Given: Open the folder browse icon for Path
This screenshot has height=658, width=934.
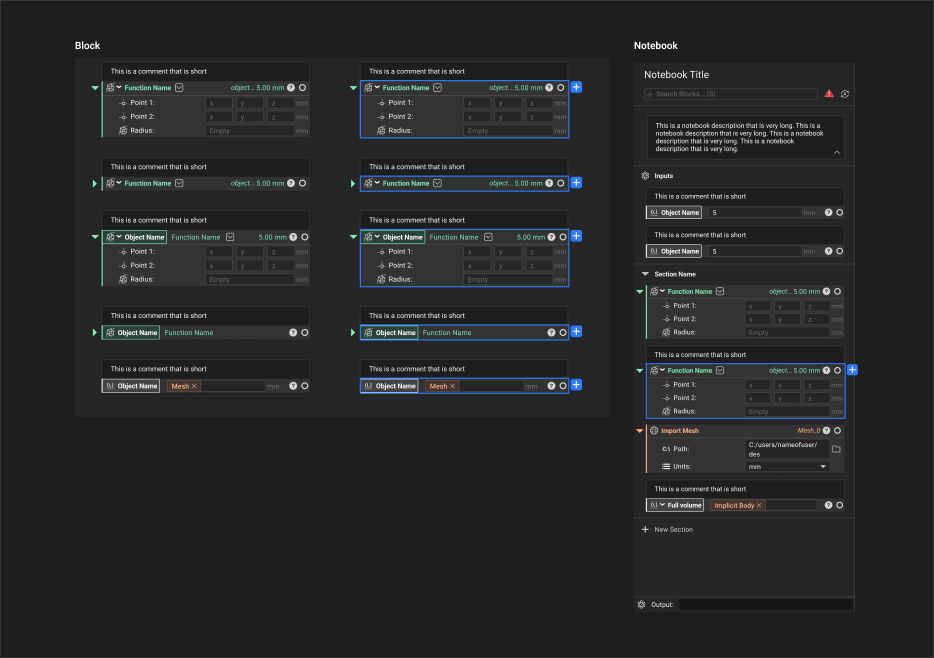Looking at the screenshot, I should [x=837, y=449].
